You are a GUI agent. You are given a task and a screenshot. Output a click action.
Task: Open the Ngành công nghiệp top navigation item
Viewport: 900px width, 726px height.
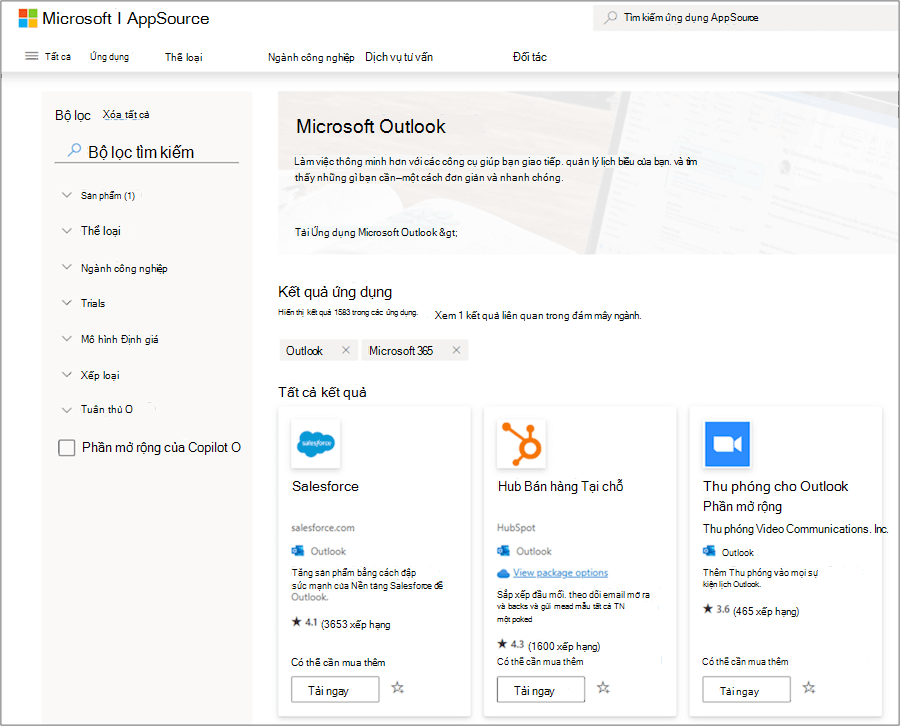click(311, 57)
